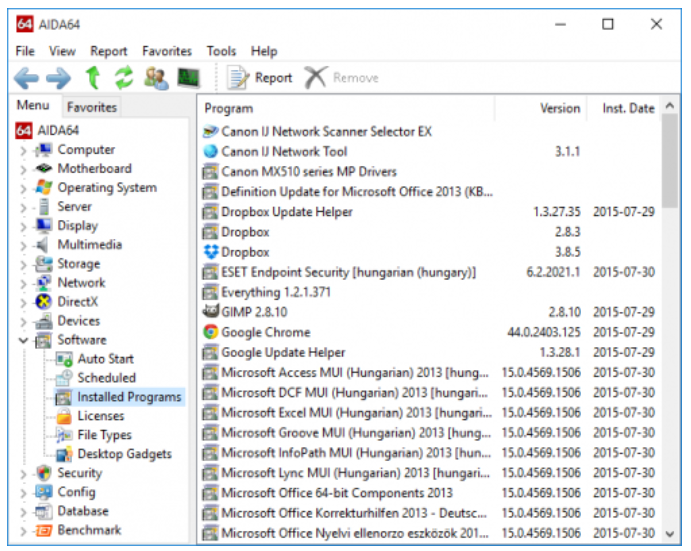Sort list by Version column header

[541, 108]
